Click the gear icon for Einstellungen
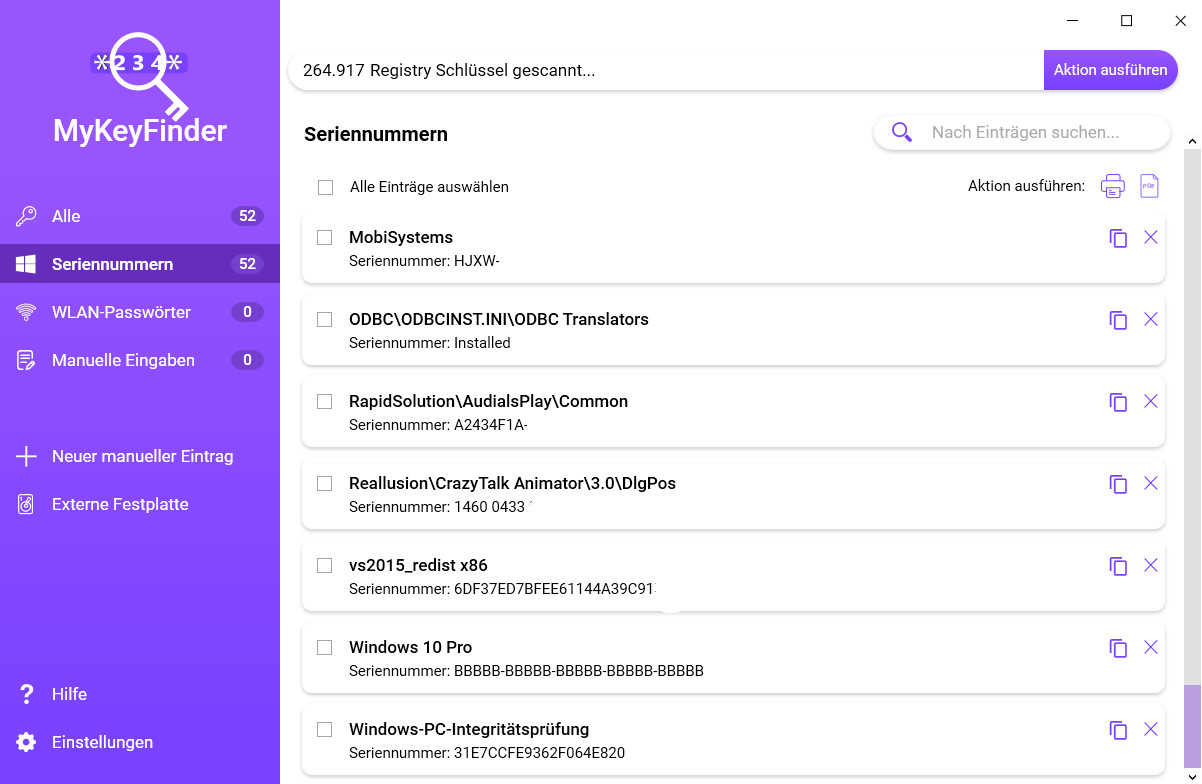Image resolution: width=1202 pixels, height=784 pixels. click(26, 742)
